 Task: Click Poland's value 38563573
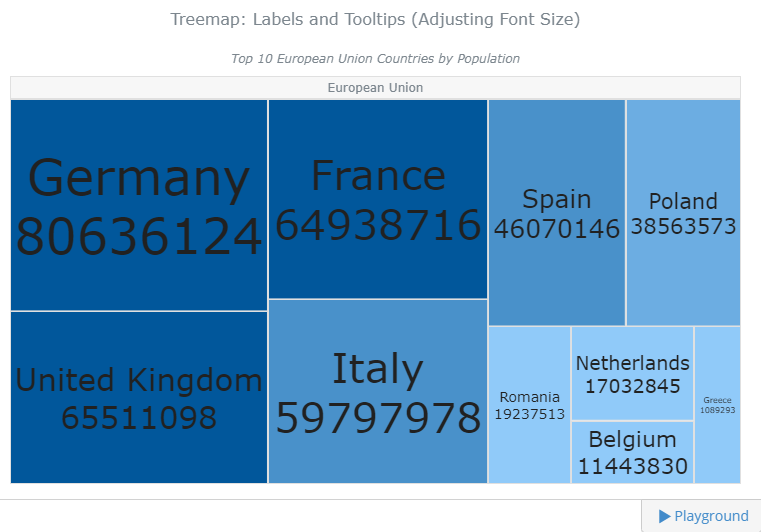683,226
